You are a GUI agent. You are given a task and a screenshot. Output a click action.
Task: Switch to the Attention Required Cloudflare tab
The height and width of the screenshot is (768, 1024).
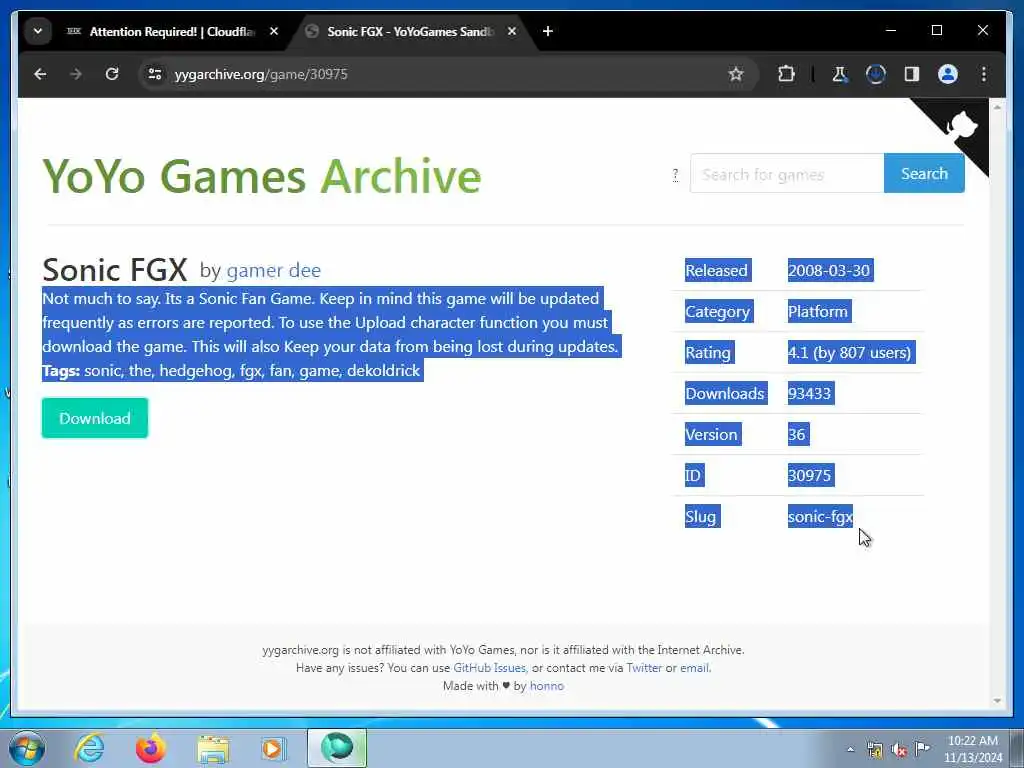click(172, 31)
